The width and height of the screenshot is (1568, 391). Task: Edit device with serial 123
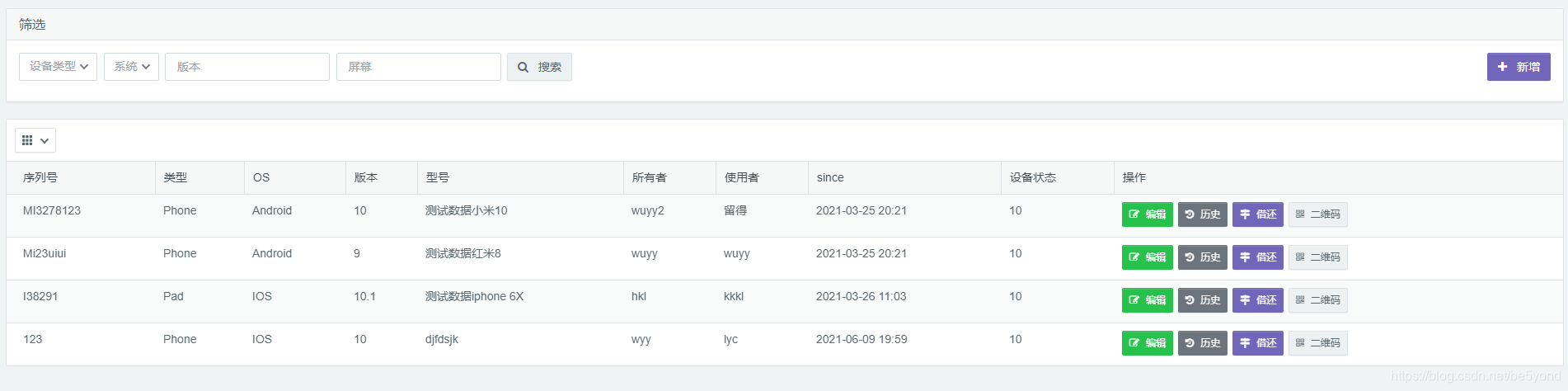click(1147, 343)
